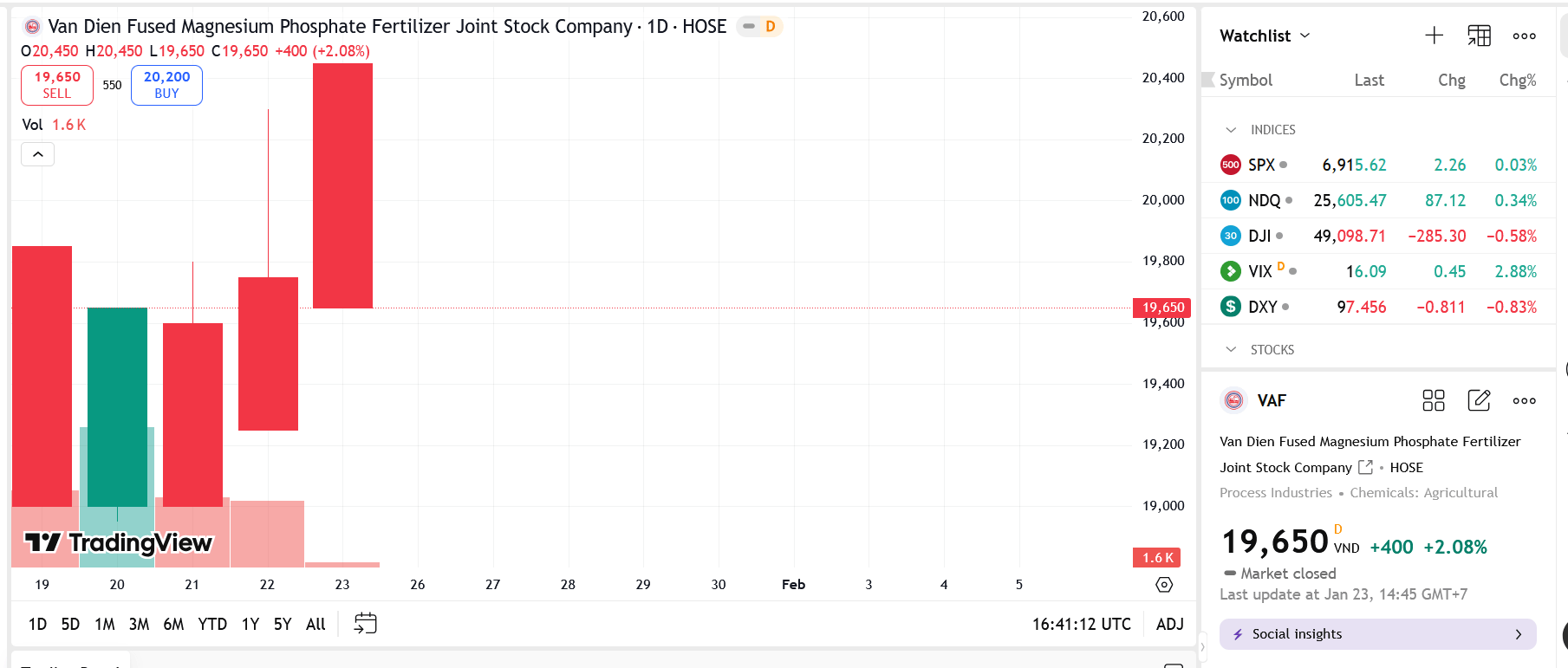Select the 1M time range
Screen dimensions: 1568x668
[x=105, y=624]
